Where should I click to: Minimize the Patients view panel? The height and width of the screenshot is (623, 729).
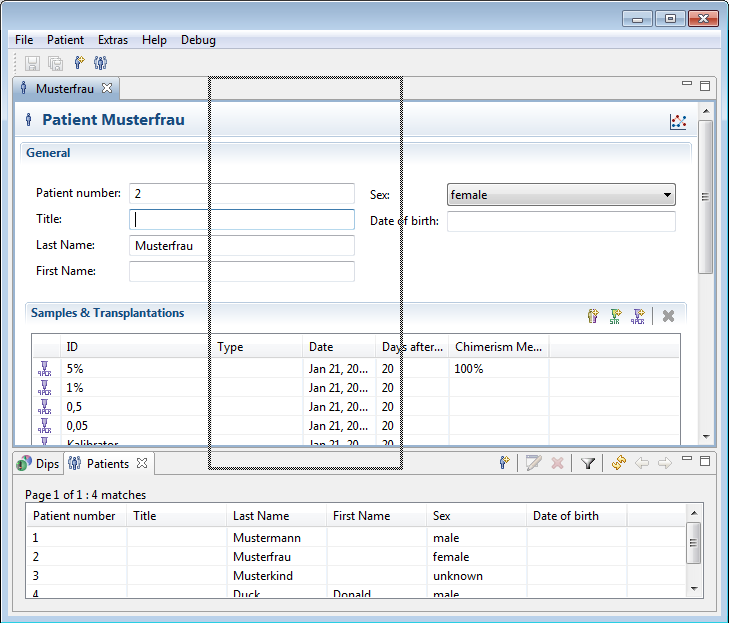tap(687, 460)
